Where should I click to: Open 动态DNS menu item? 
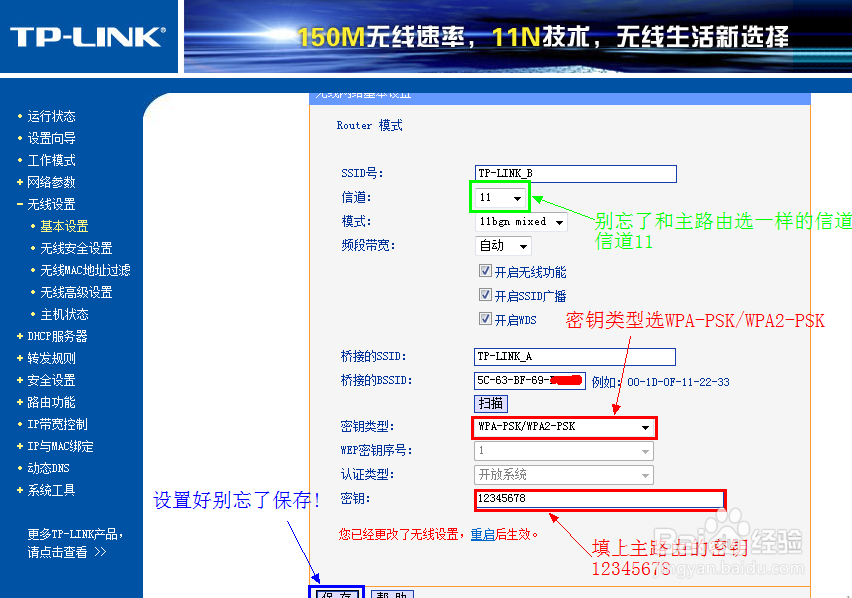coord(48,468)
